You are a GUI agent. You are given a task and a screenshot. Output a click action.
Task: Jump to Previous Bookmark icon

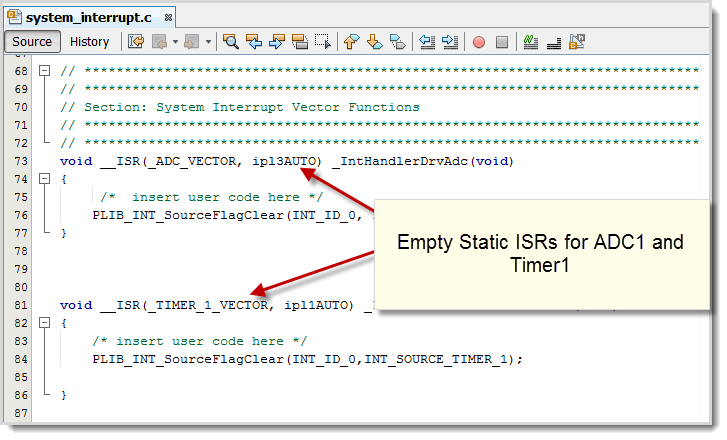coord(351,42)
